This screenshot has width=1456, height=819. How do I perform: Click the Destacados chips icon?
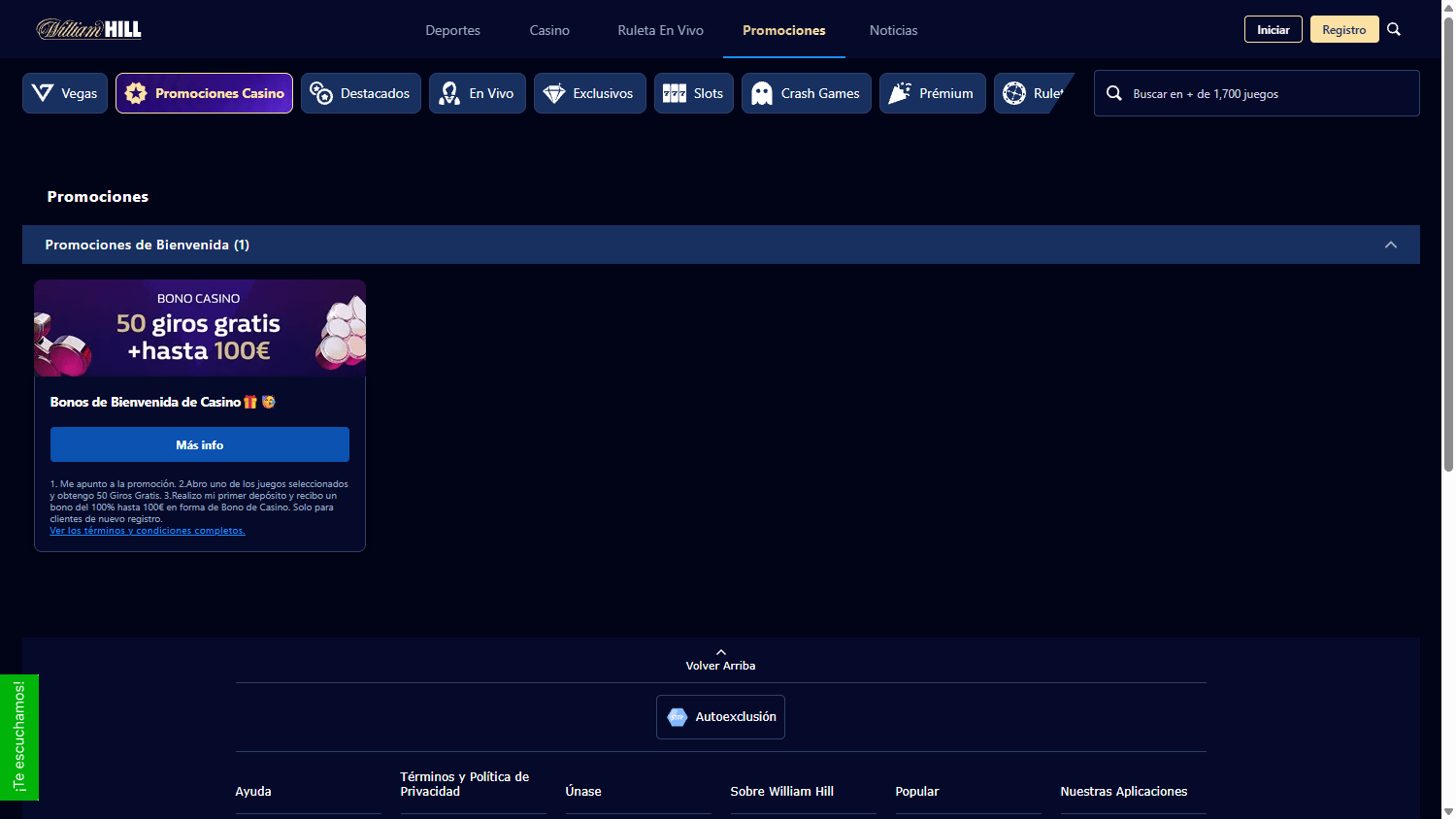321,93
